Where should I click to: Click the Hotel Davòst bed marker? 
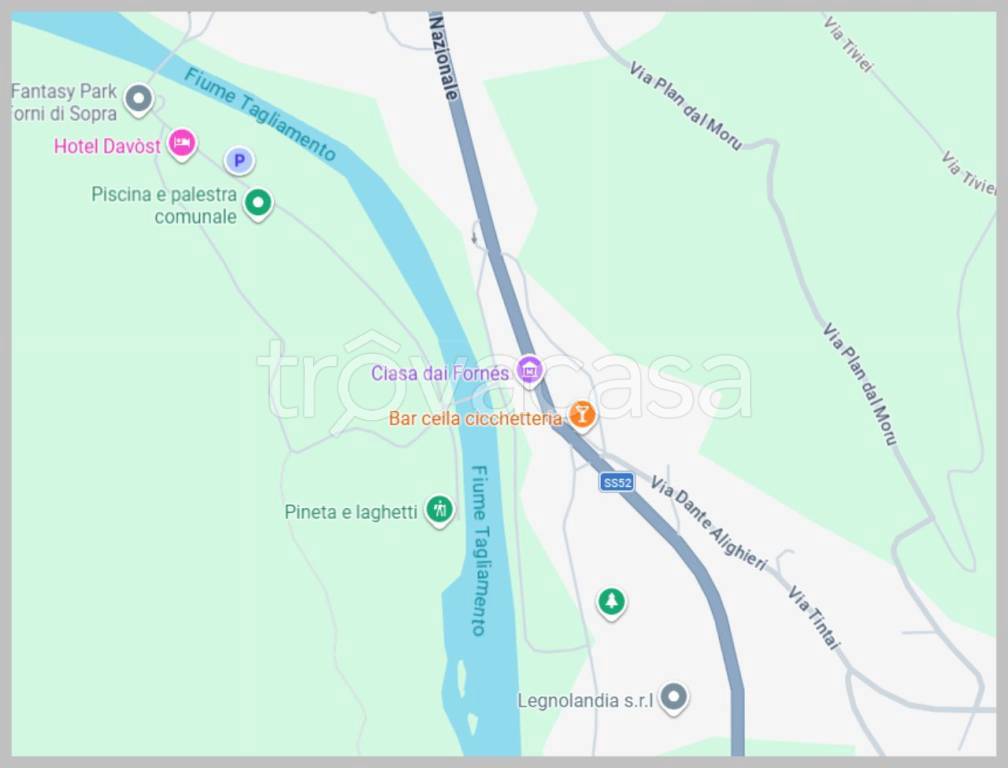182,143
